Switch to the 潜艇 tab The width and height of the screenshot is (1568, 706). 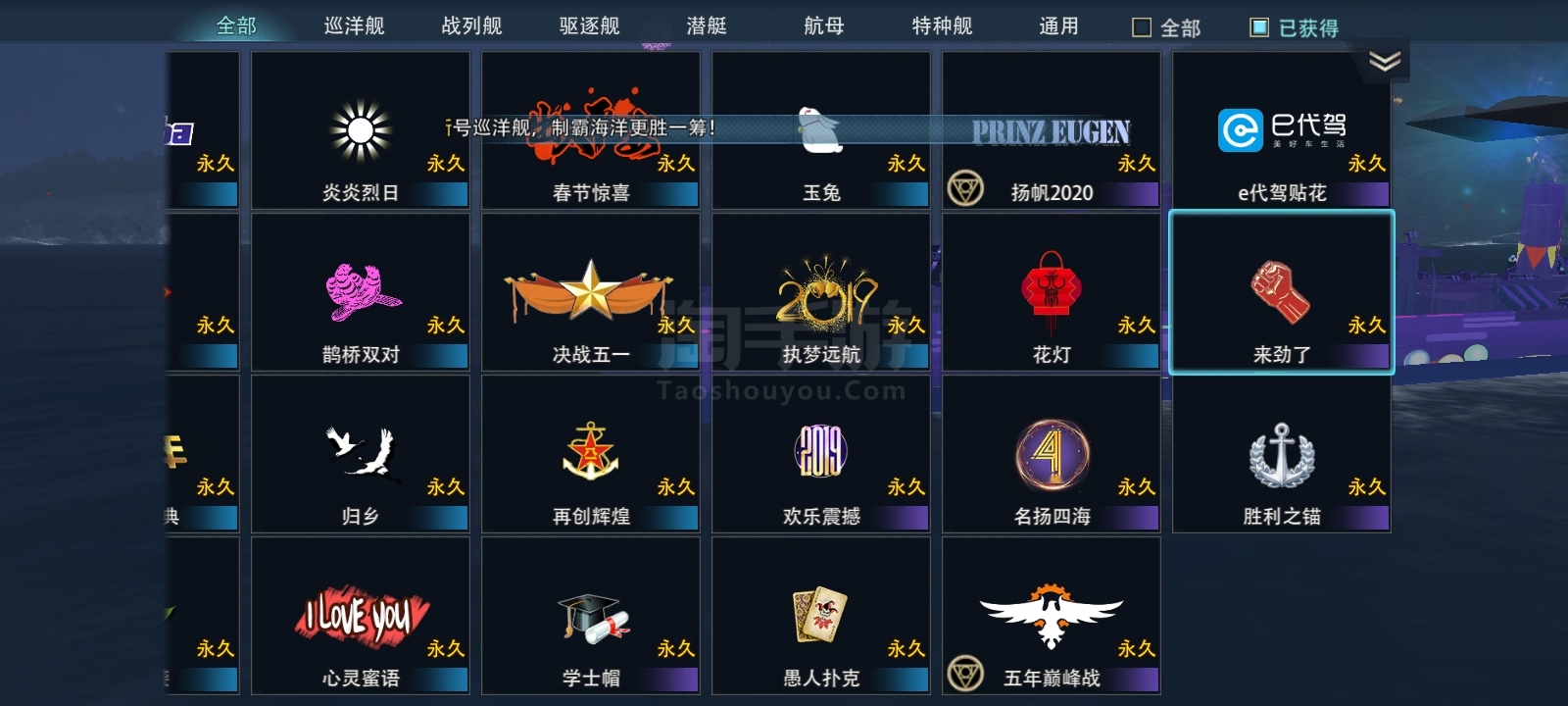(708, 25)
